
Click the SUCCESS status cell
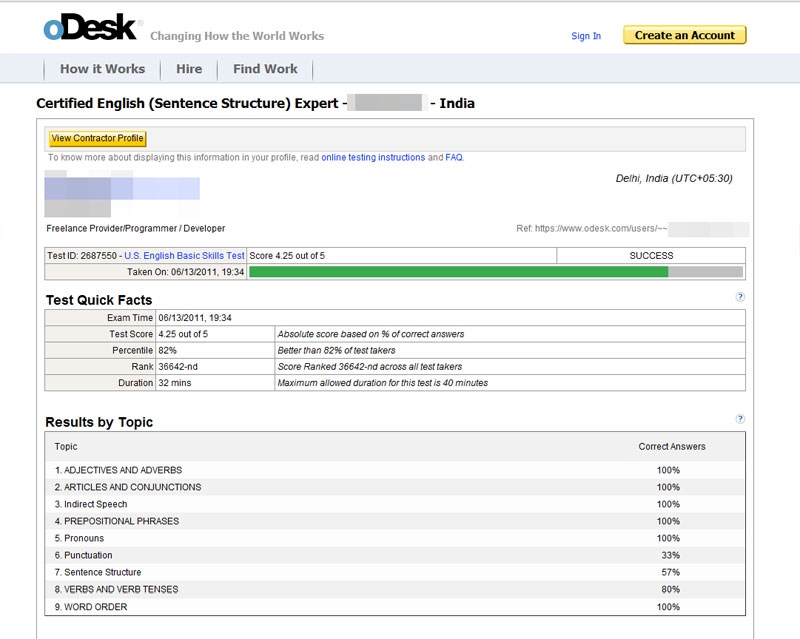click(651, 256)
